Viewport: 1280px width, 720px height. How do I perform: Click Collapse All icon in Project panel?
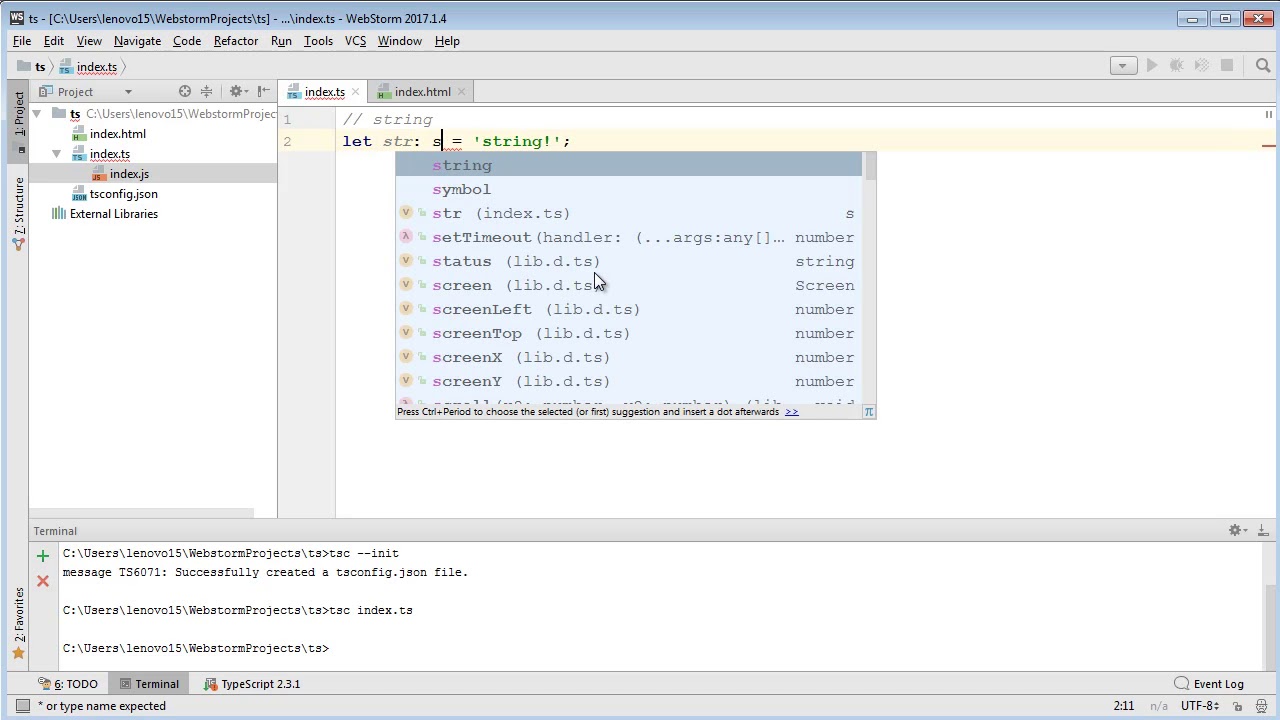tap(207, 91)
